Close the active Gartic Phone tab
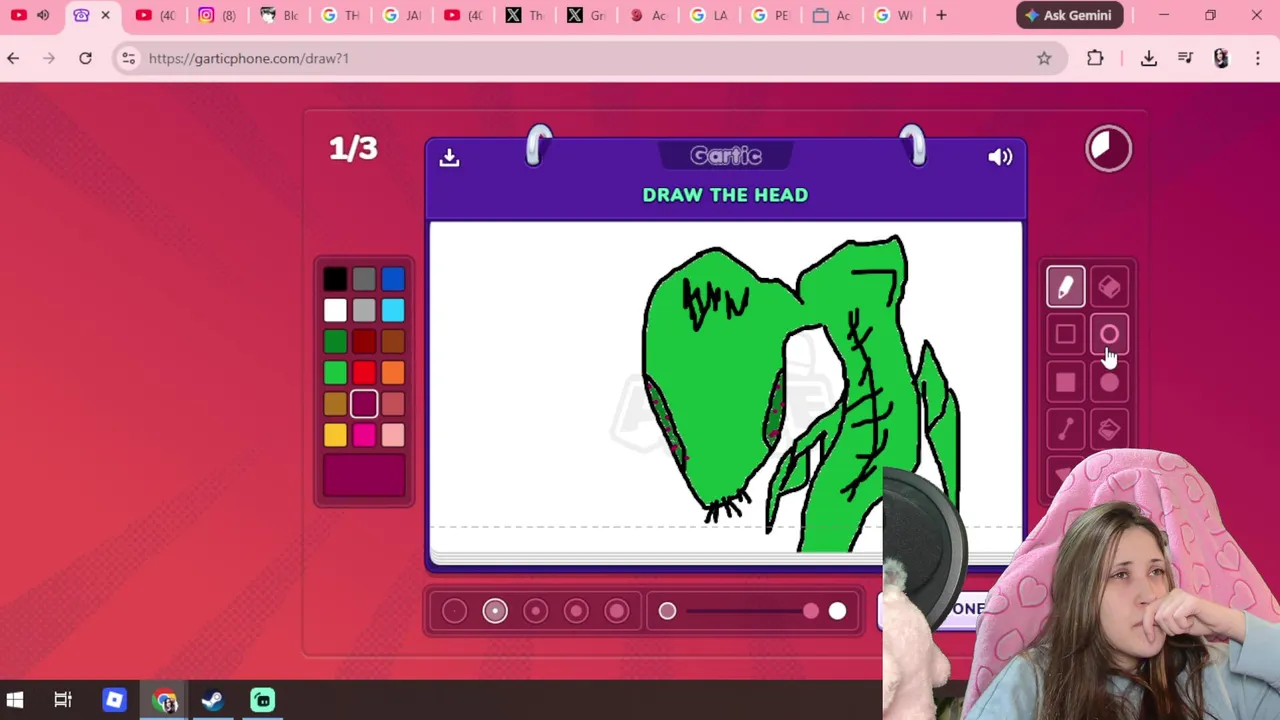 [x=105, y=15]
